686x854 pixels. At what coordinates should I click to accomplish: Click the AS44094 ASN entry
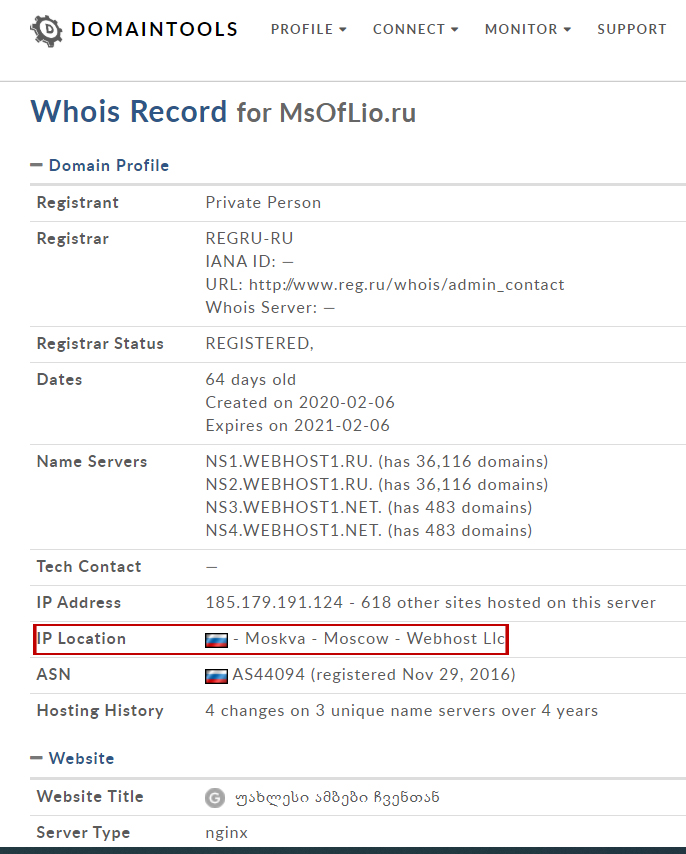click(373, 675)
